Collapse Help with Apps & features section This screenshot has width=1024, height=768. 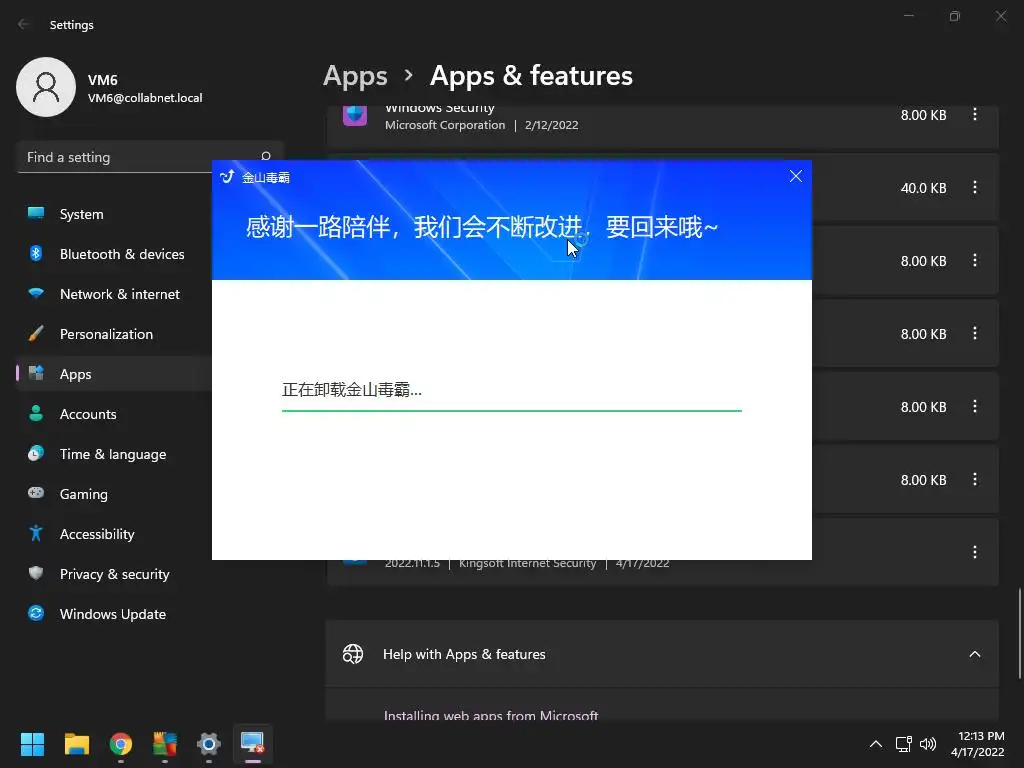point(974,654)
